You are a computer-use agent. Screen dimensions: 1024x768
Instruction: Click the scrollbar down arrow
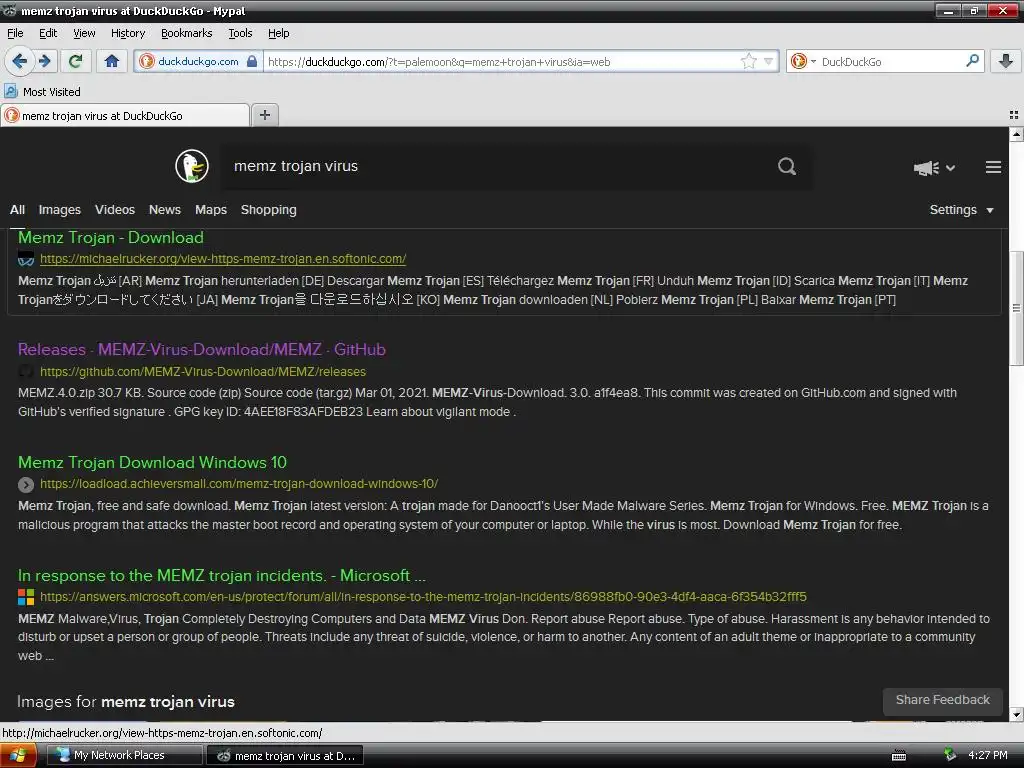[1016, 714]
